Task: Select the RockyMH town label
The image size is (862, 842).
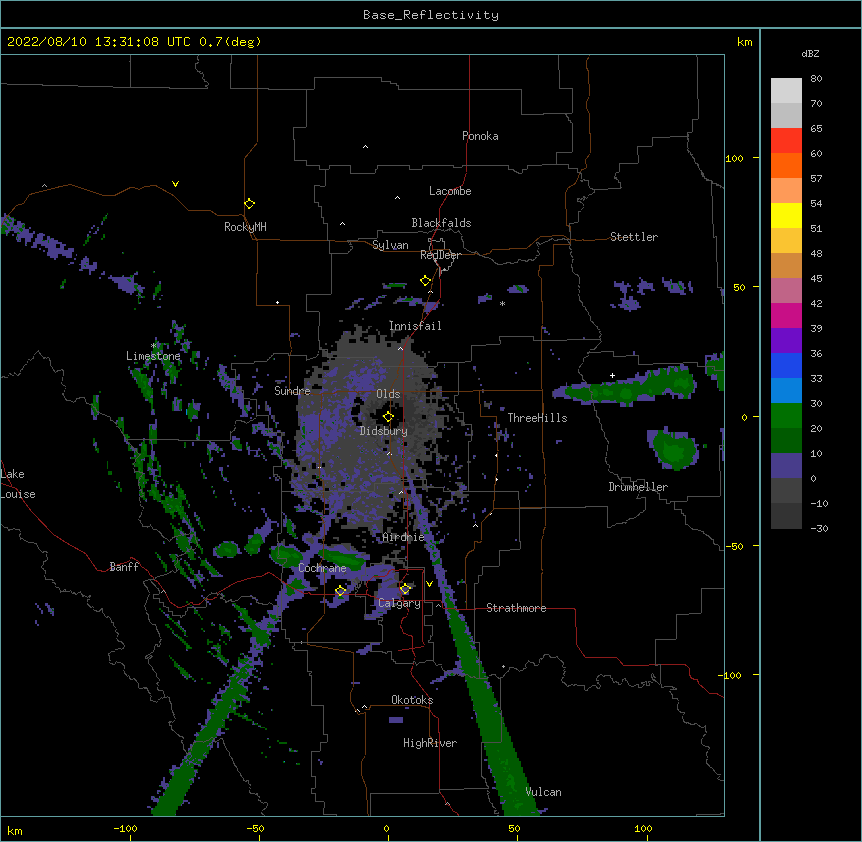Action: pyautogui.click(x=245, y=227)
